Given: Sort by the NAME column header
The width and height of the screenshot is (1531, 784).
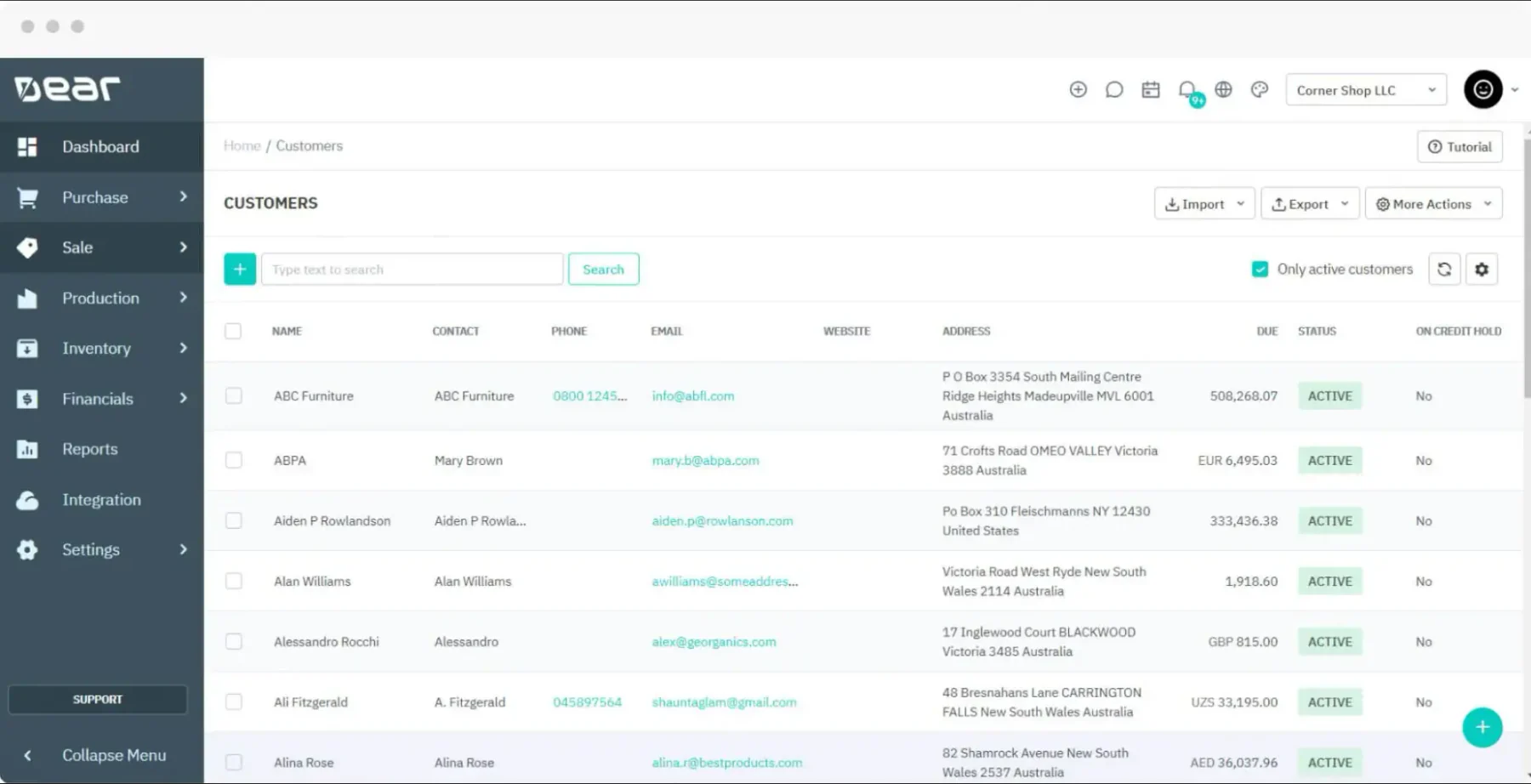Looking at the screenshot, I should [x=287, y=332].
